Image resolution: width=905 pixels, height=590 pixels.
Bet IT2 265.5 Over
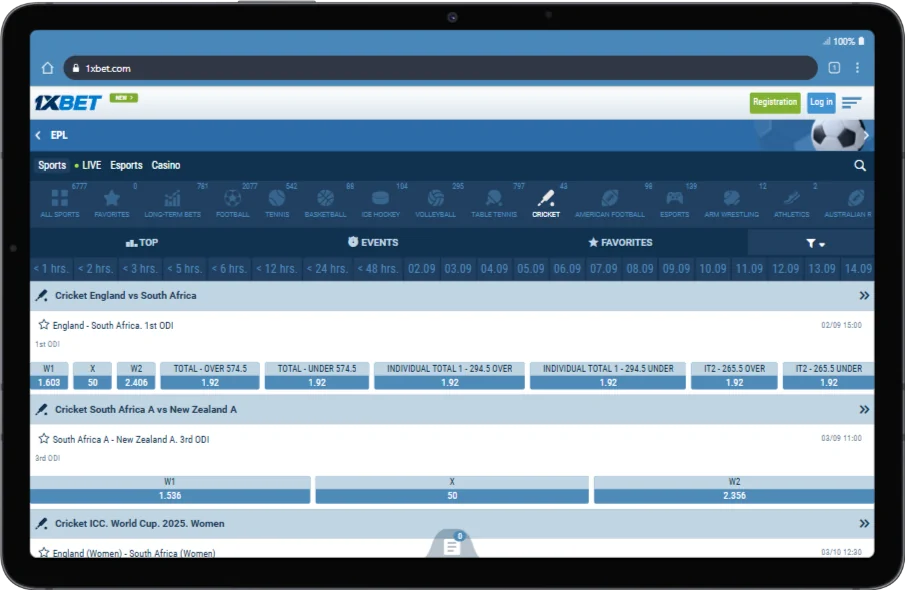coord(734,376)
